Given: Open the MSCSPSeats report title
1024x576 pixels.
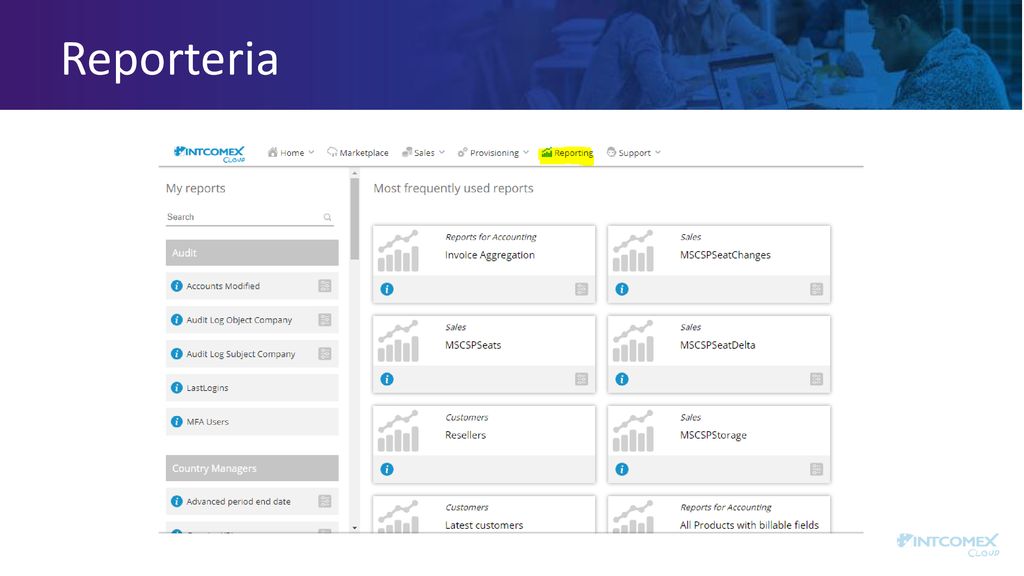Looking at the screenshot, I should click(x=473, y=345).
